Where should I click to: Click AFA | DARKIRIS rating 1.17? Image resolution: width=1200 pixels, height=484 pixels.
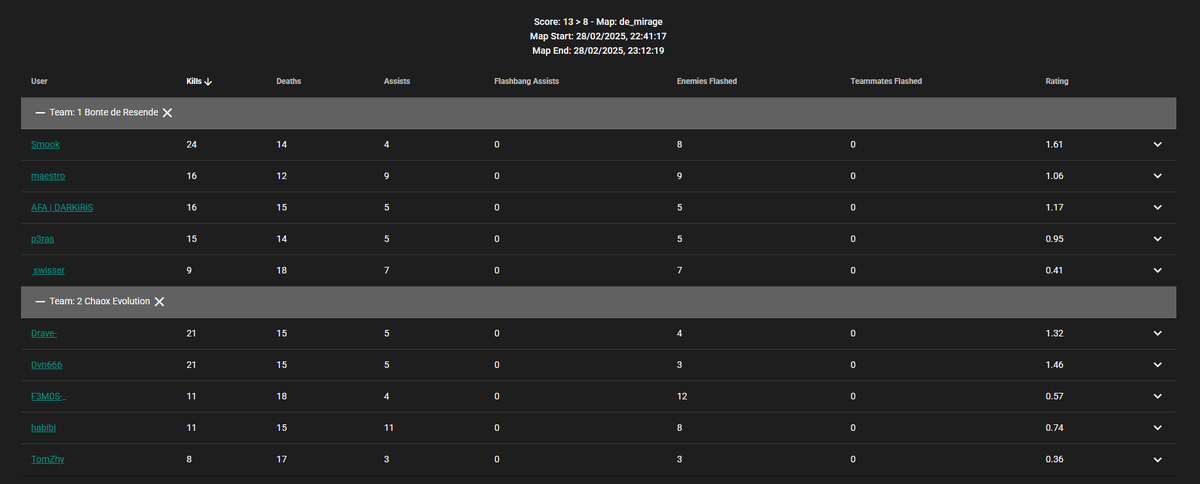pyautogui.click(x=1054, y=207)
